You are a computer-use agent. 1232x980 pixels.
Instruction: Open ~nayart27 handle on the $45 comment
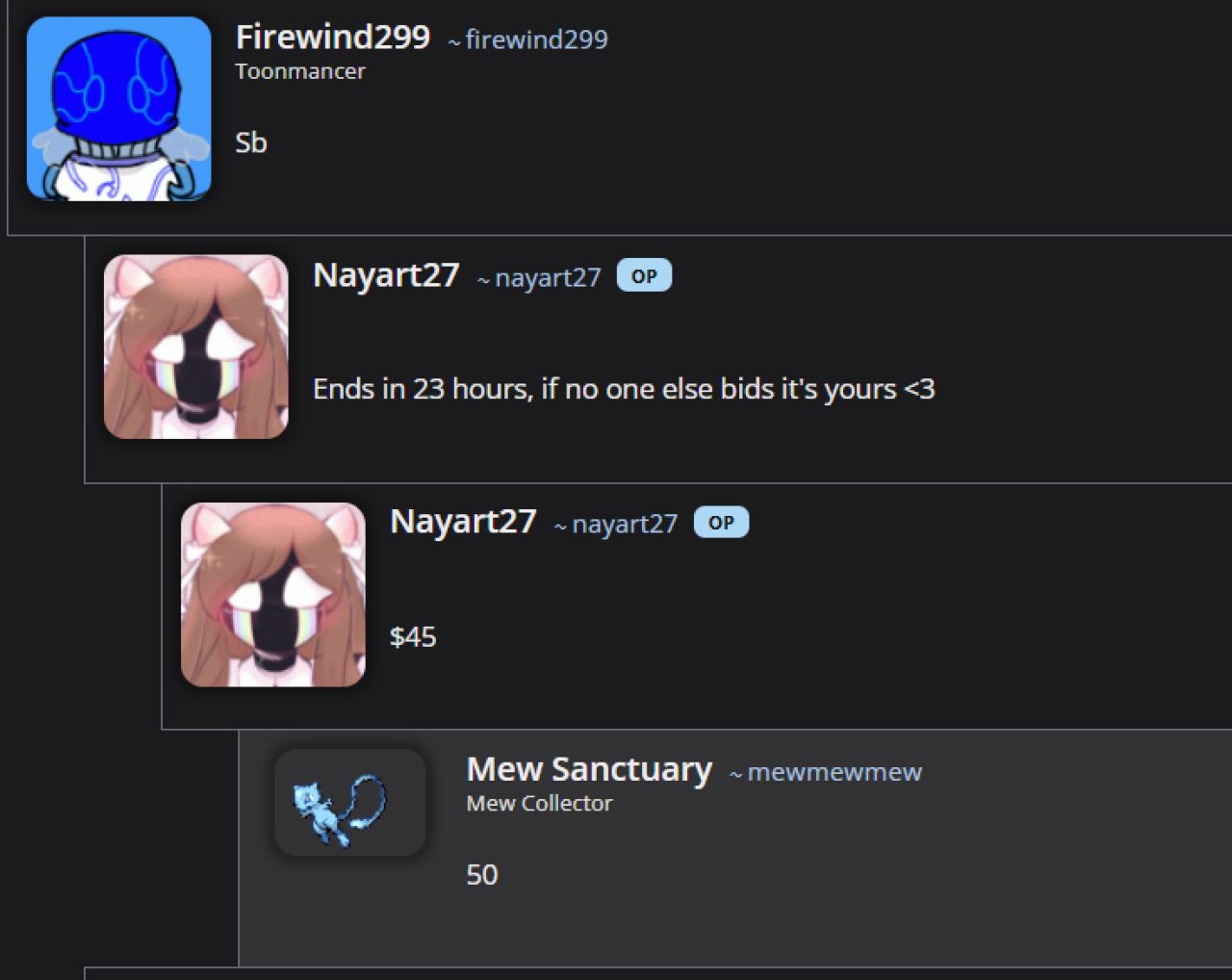coord(616,525)
